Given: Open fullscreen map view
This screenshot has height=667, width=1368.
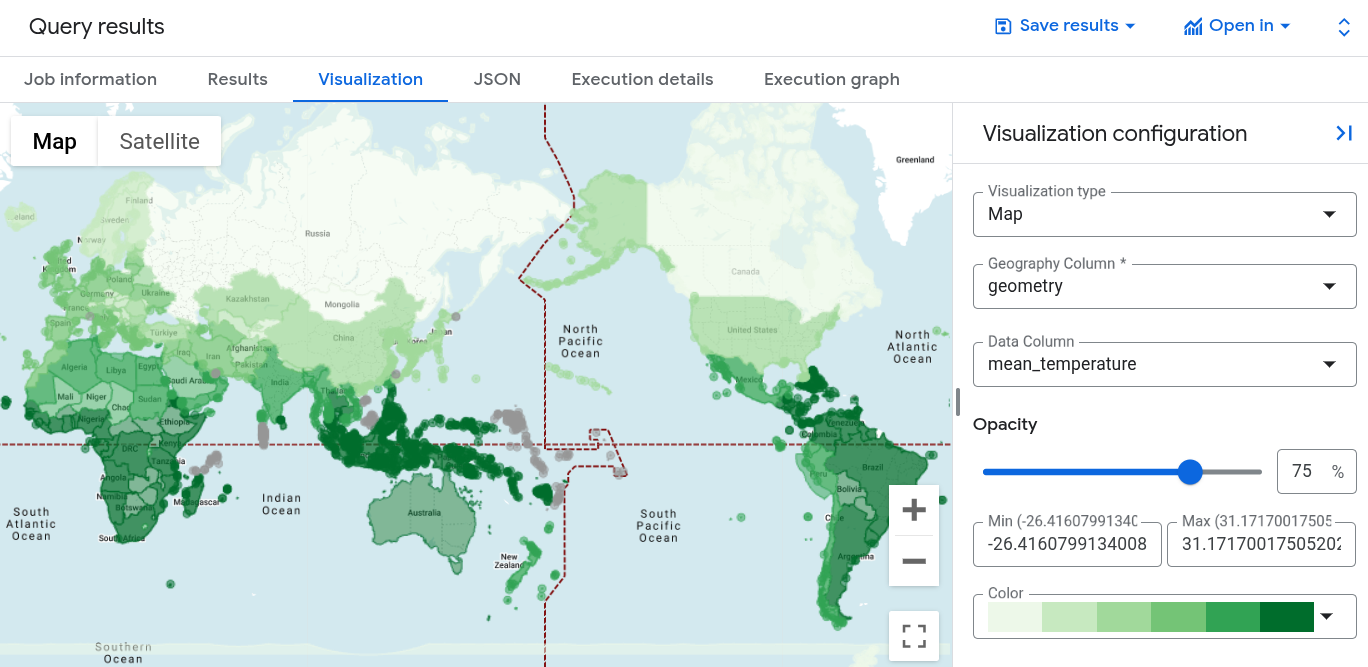Looking at the screenshot, I should (x=913, y=635).
